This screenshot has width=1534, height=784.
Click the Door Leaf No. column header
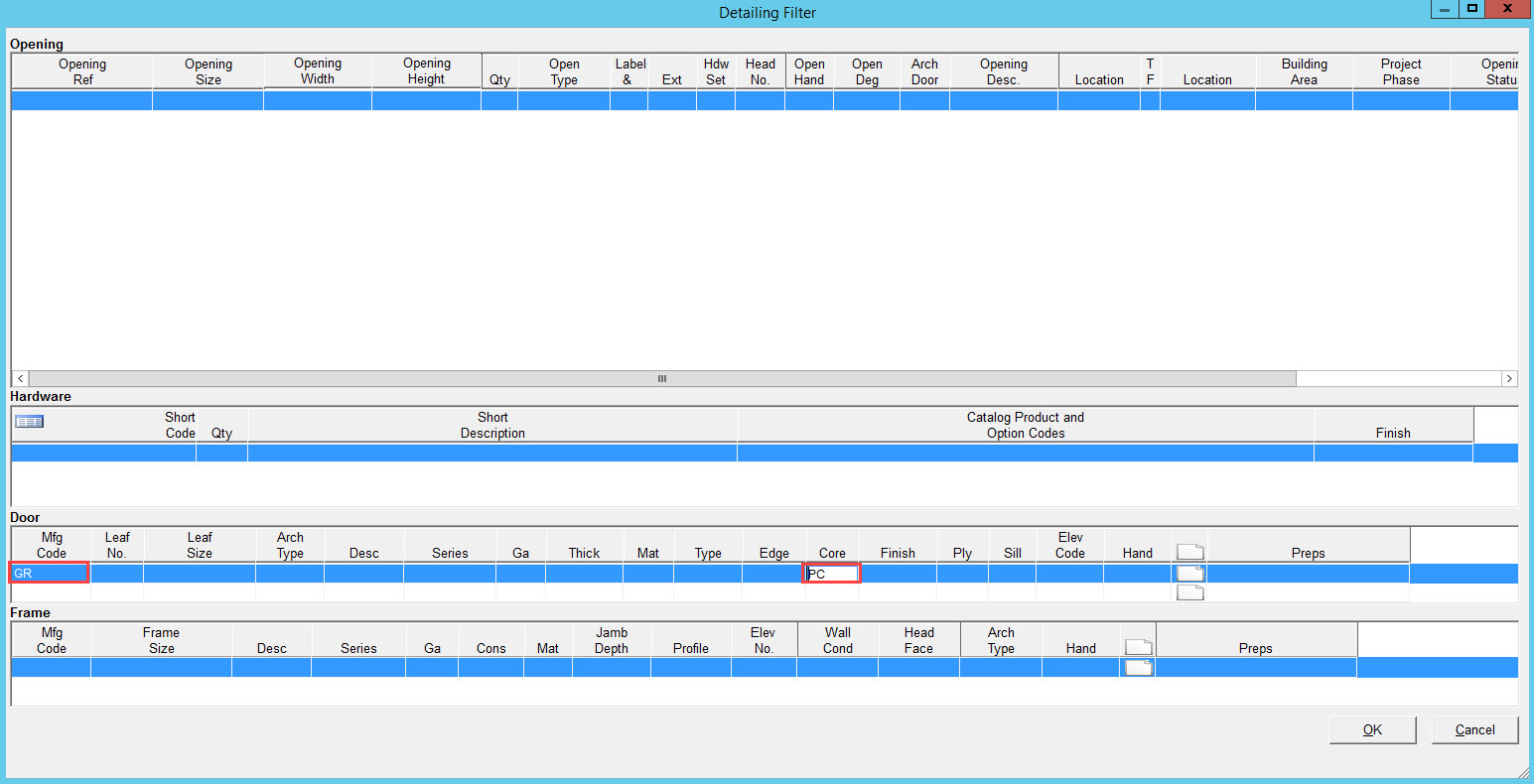(117, 545)
